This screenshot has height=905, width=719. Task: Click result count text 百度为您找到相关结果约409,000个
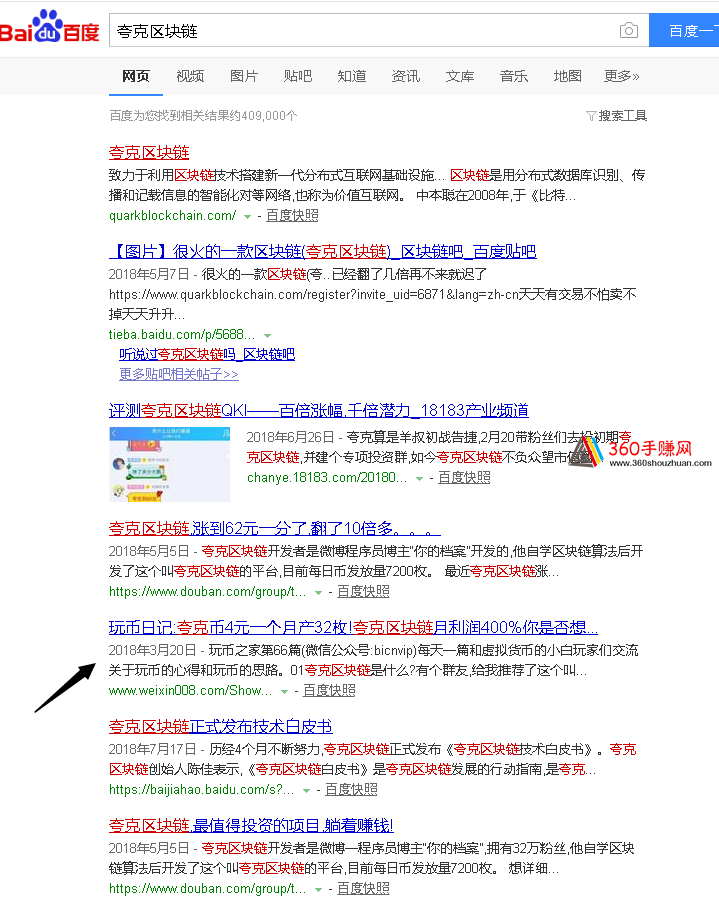pyautogui.click(x=203, y=116)
